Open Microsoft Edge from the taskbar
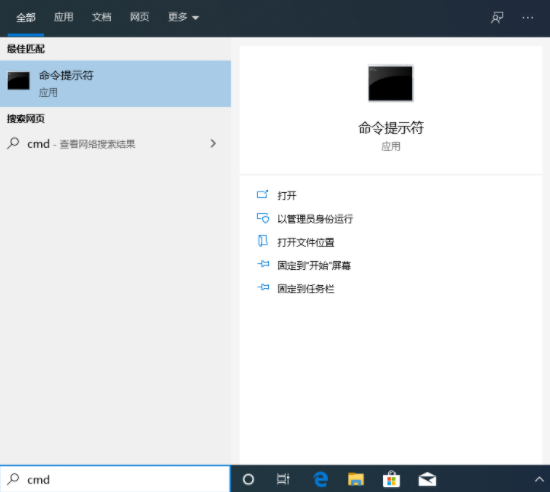Screen dimensions: 550x492 320,479
